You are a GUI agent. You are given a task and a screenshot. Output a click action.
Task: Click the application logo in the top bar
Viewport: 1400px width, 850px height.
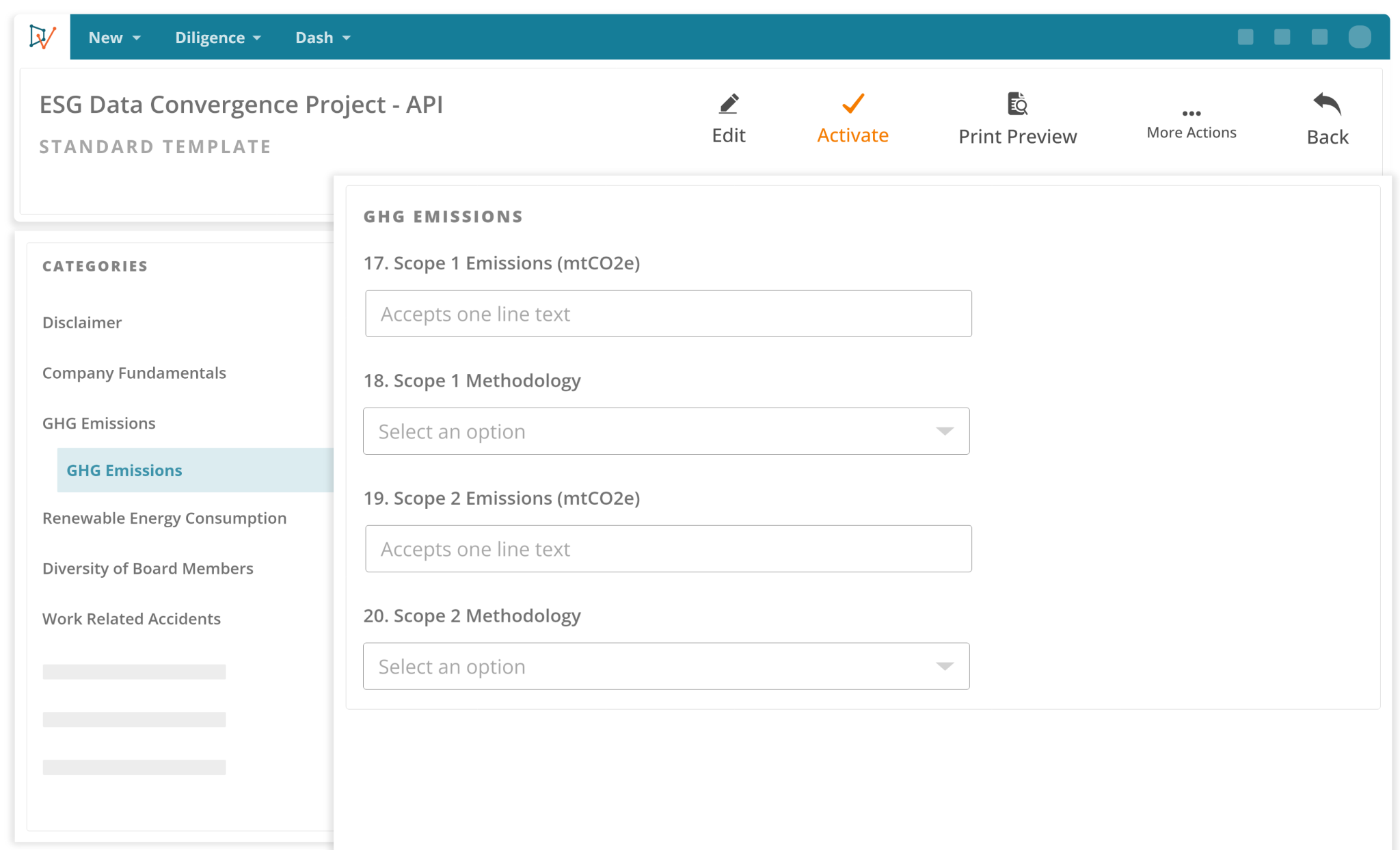(x=41, y=36)
